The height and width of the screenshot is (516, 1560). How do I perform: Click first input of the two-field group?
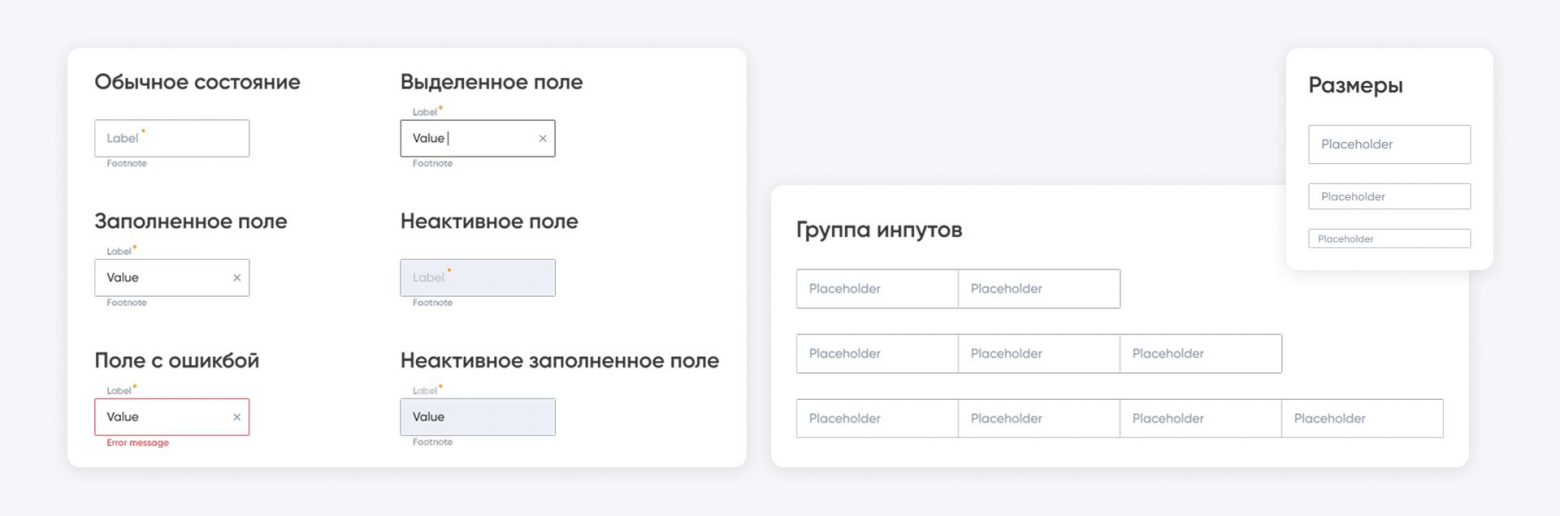click(877, 289)
